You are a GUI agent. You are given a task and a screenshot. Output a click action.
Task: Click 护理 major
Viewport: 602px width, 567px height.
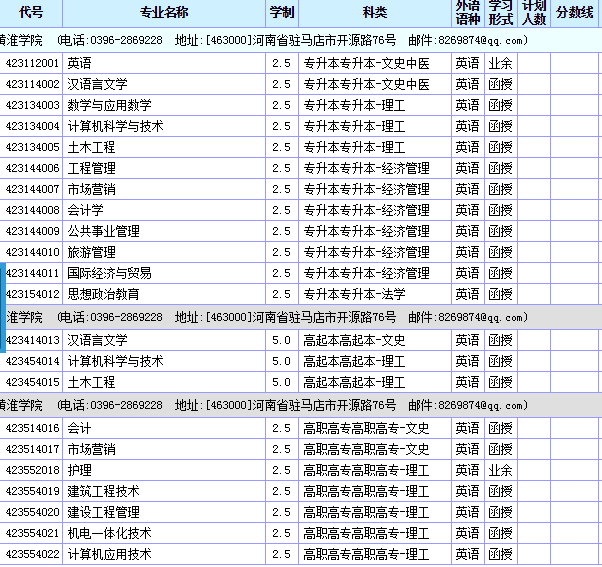click(x=79, y=470)
